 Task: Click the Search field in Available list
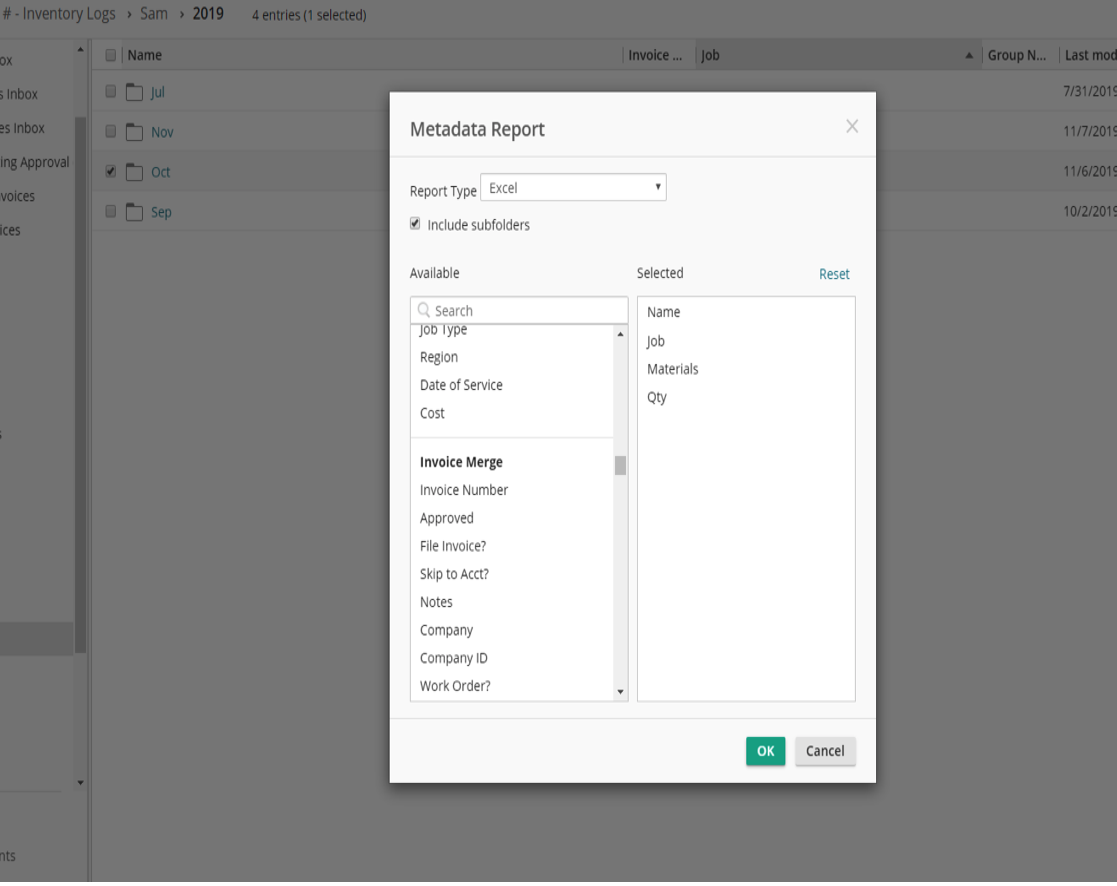[x=519, y=311]
